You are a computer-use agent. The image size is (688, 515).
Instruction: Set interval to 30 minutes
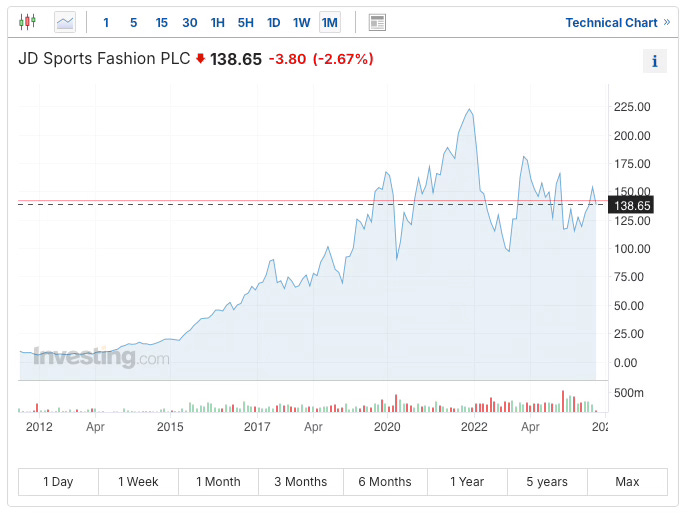coord(190,23)
